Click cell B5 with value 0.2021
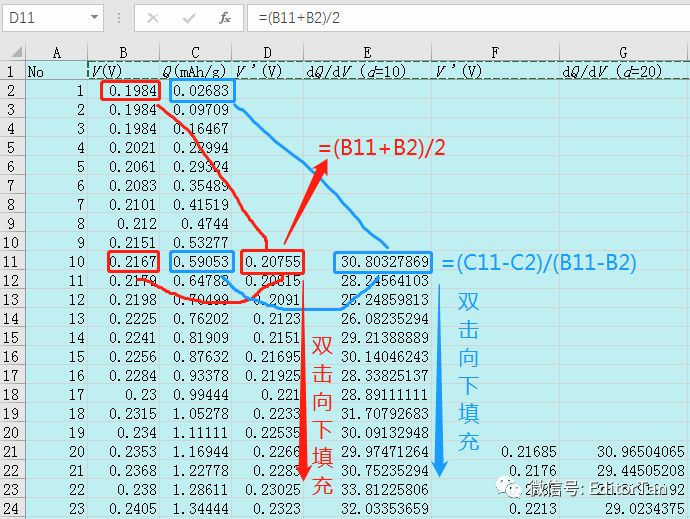The height and width of the screenshot is (519, 690). pyautogui.click(x=123, y=147)
